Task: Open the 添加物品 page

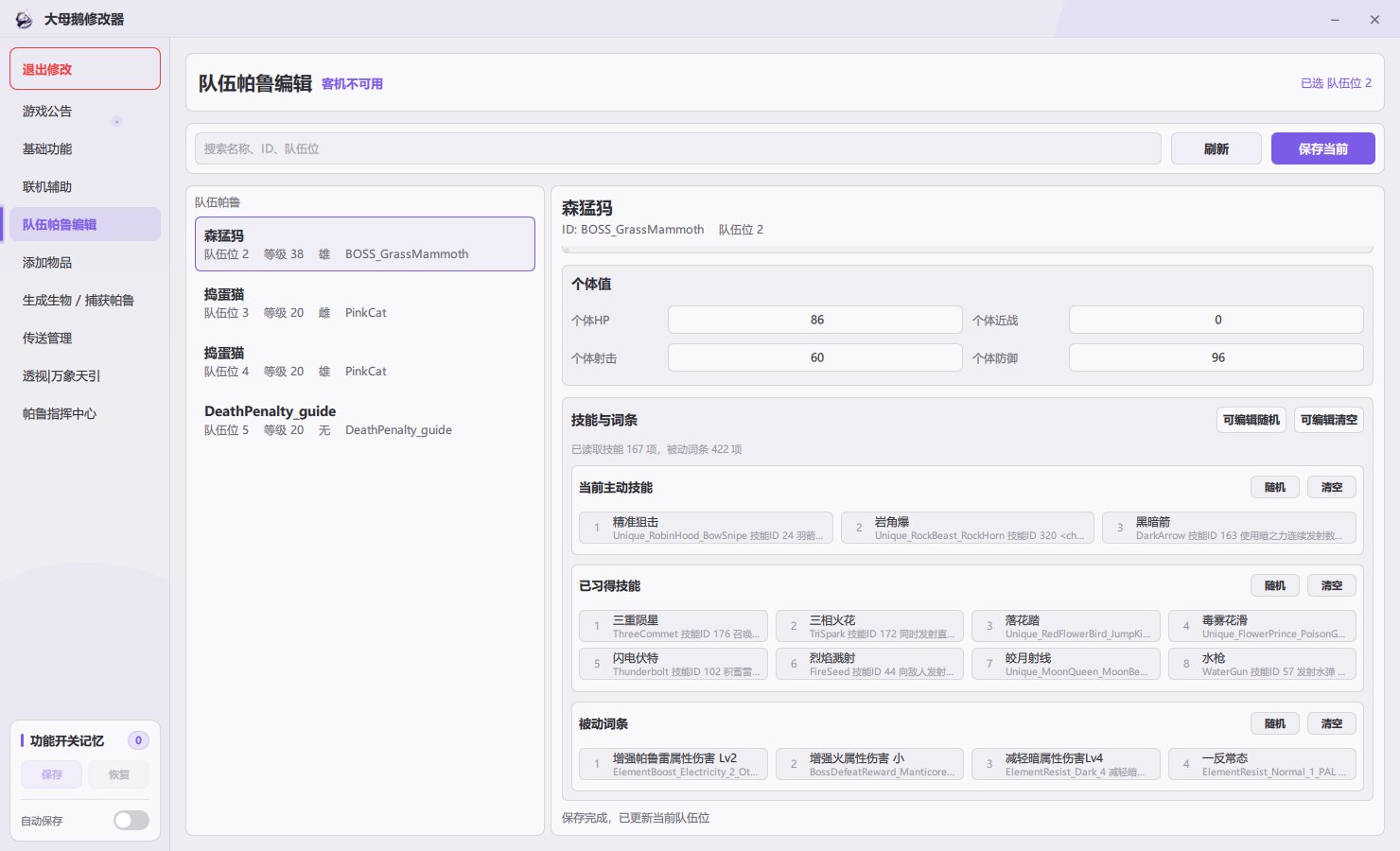Action: 85,263
